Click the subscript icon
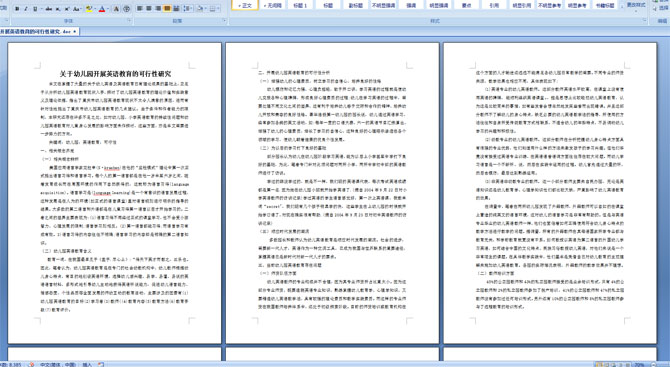 (58, 9)
